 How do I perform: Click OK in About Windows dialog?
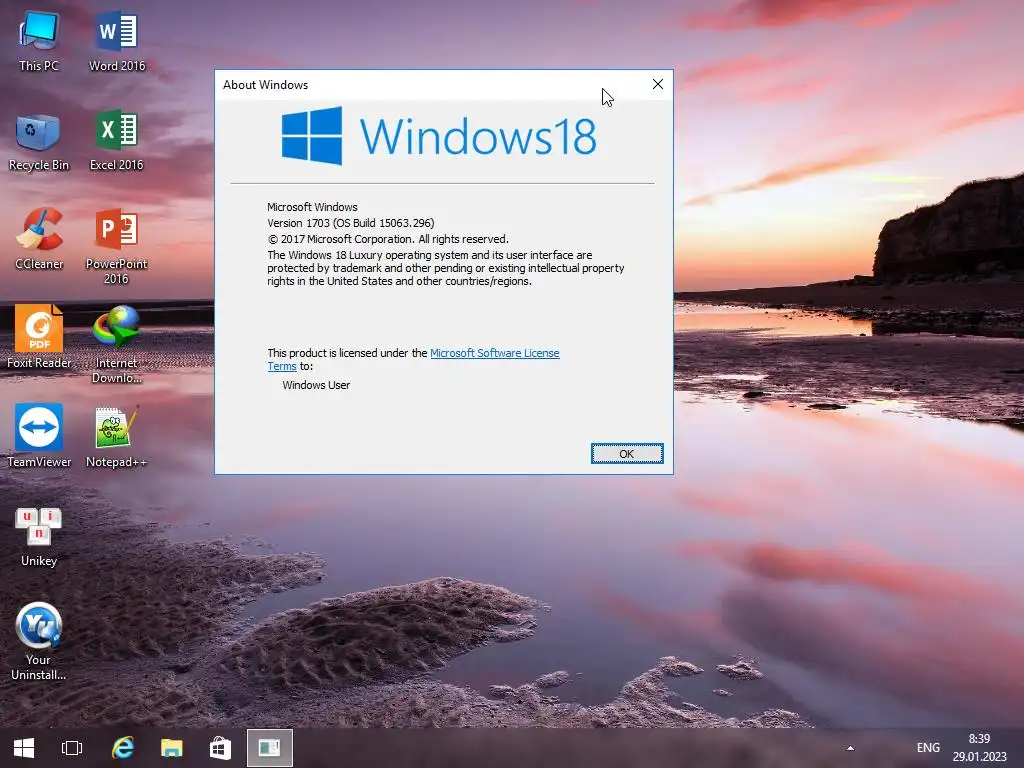[x=627, y=454]
